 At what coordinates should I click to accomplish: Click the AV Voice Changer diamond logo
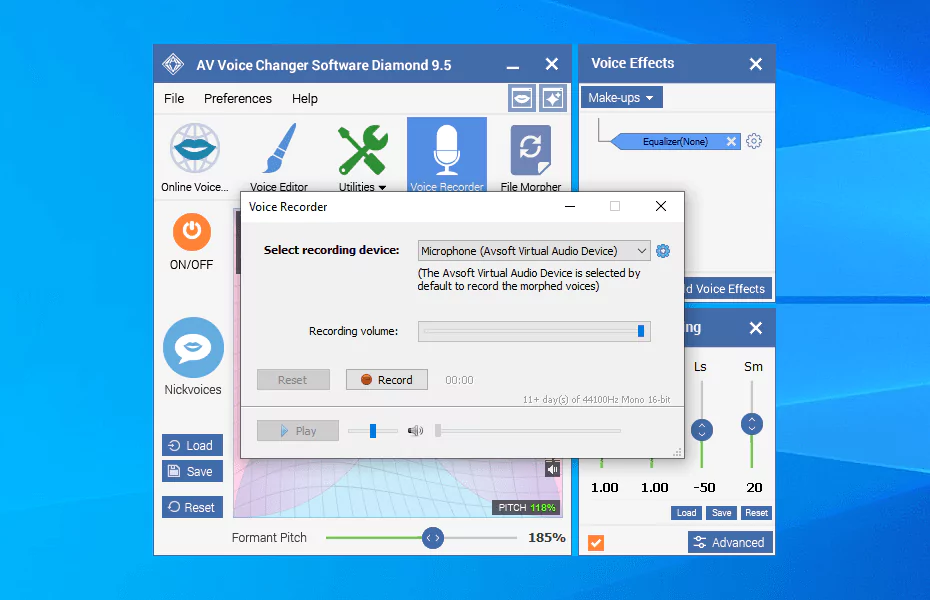click(x=173, y=64)
